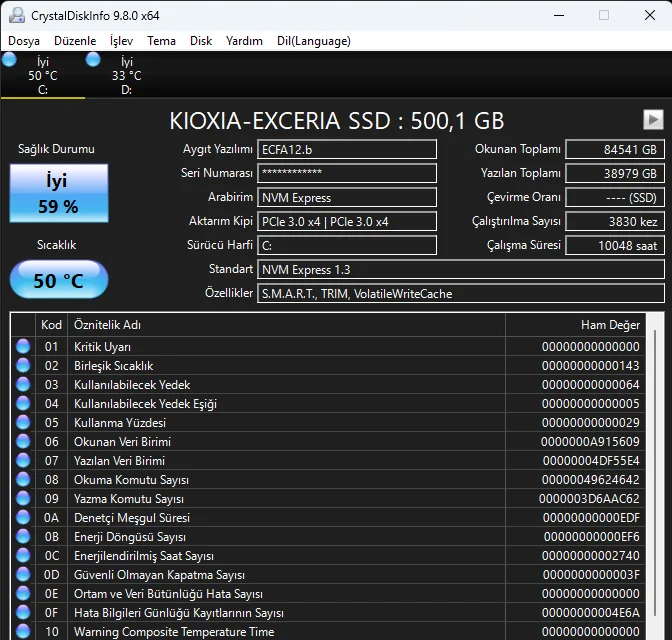Click the Aygıt Yazılımı field ECFA12.b

tap(347, 149)
